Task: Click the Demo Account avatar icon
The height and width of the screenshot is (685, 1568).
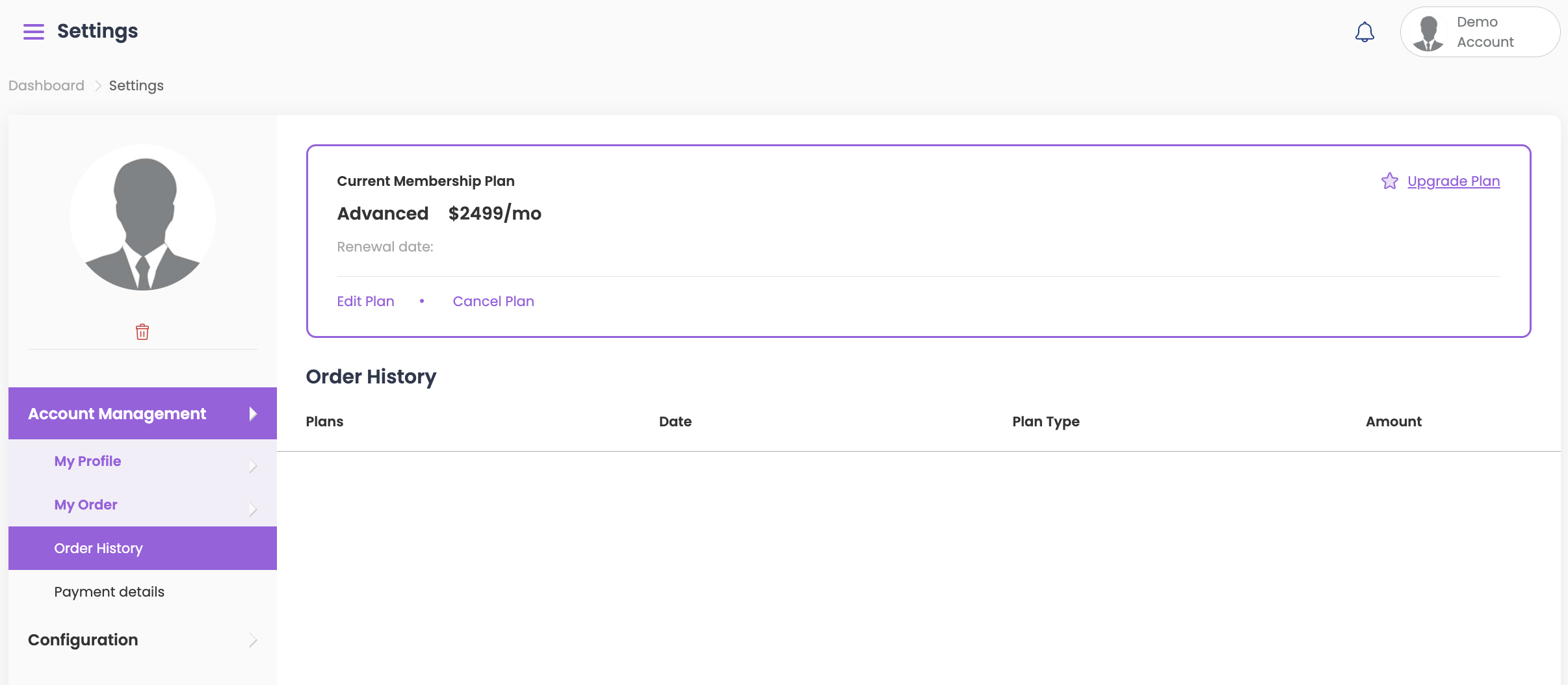Action: (x=1428, y=33)
